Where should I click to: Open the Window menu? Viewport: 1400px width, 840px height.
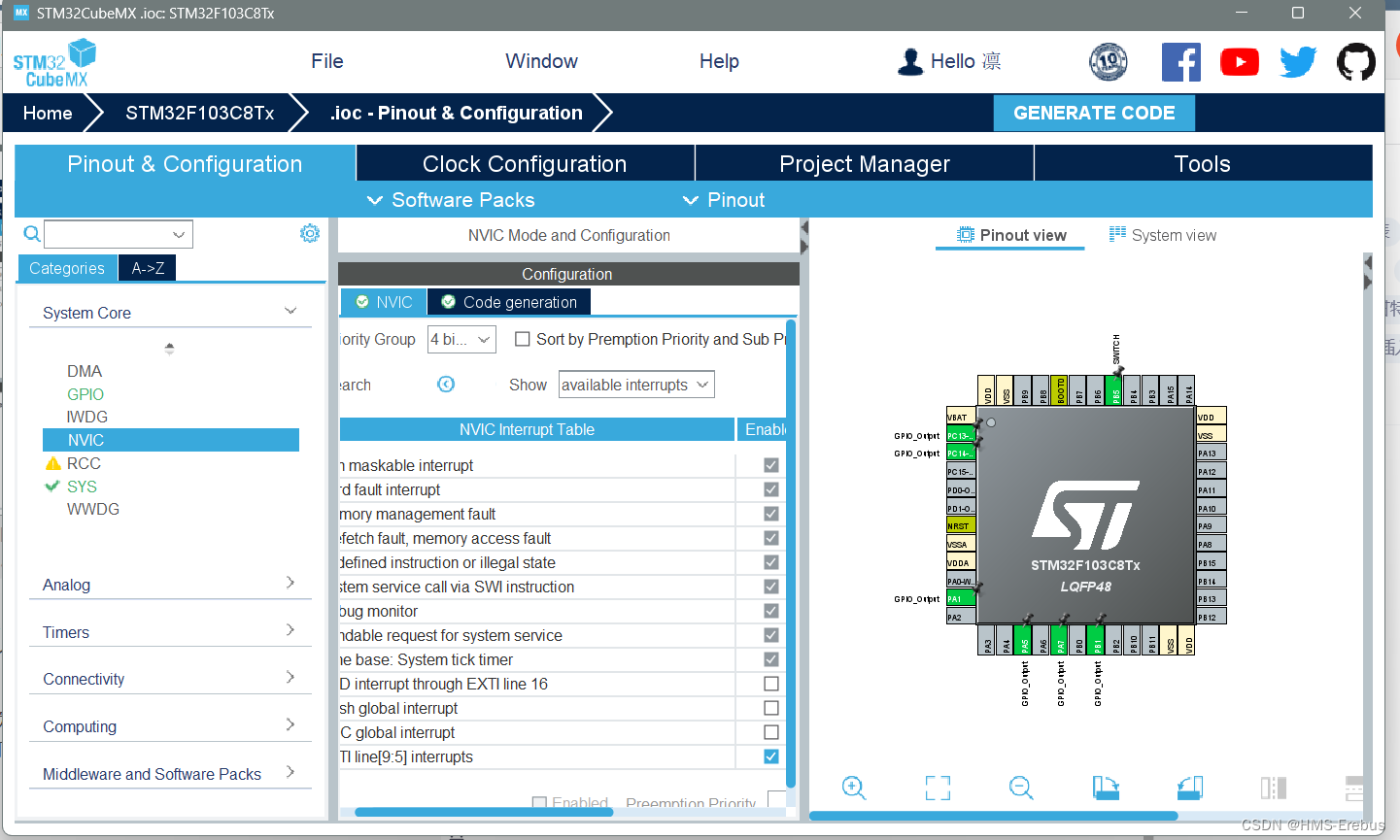541,61
